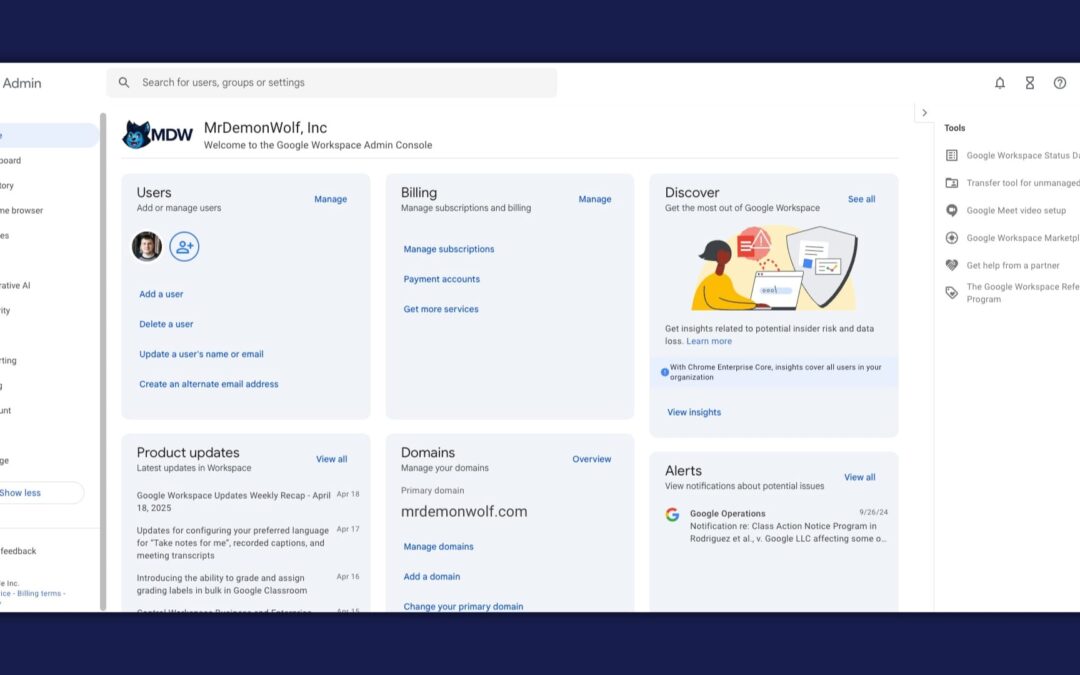Click Billing terms in sidebar footer
The width and height of the screenshot is (1080, 675).
tap(39, 594)
